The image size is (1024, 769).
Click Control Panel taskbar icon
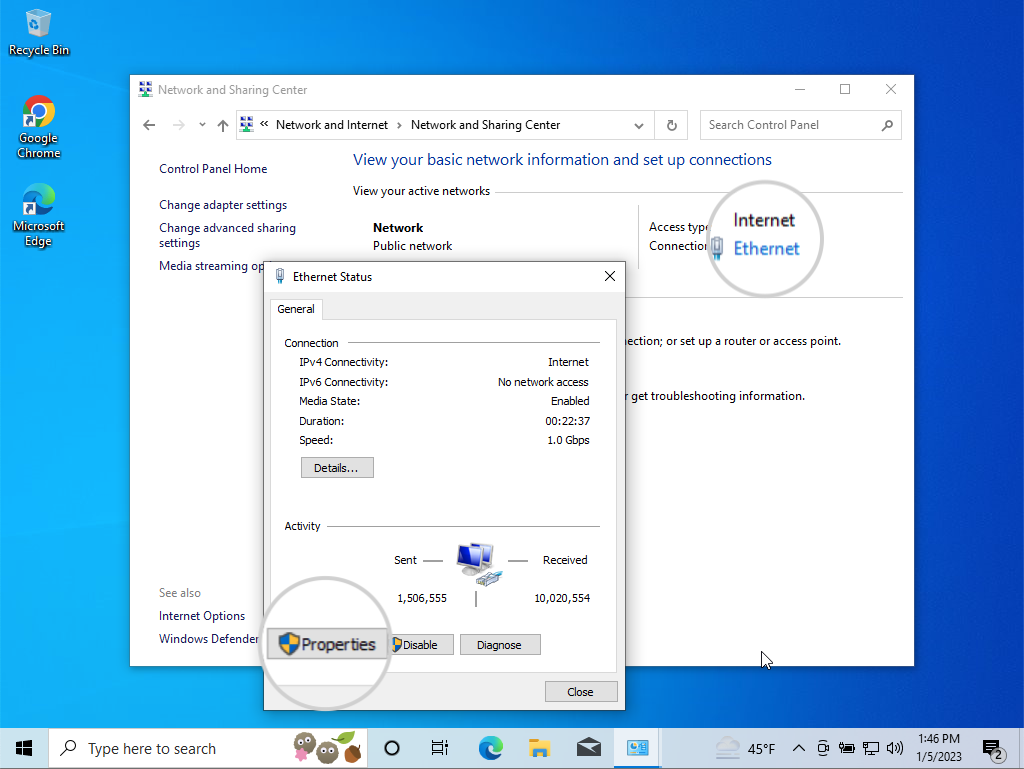[x=638, y=748]
